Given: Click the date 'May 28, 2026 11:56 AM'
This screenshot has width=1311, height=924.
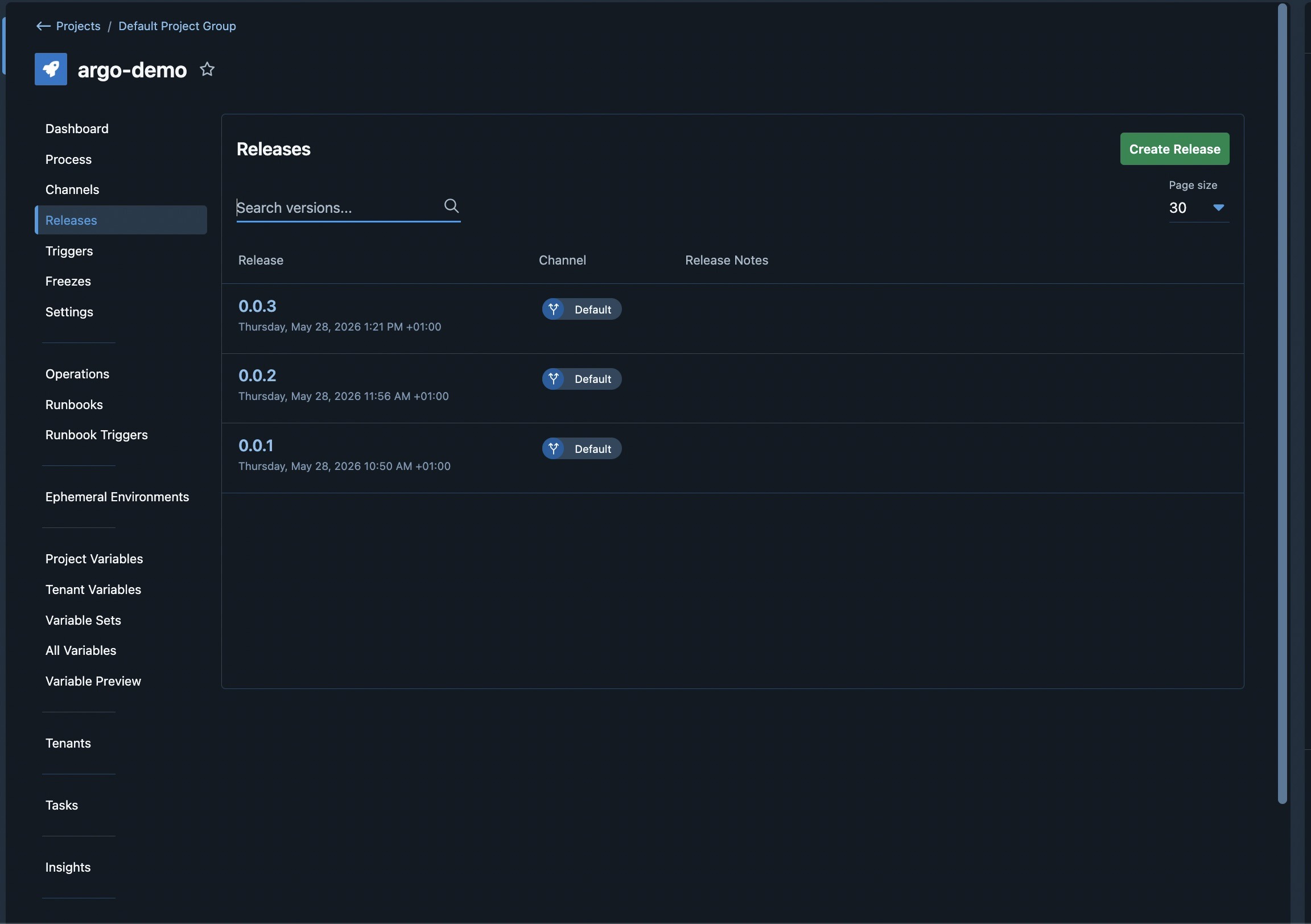Looking at the screenshot, I should pos(351,397).
